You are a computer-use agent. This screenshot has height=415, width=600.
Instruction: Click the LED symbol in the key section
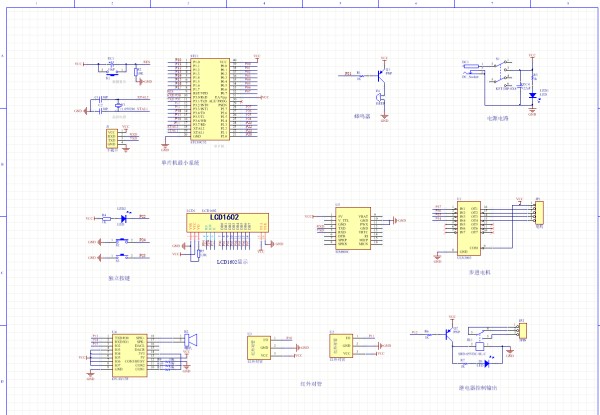coord(123,219)
